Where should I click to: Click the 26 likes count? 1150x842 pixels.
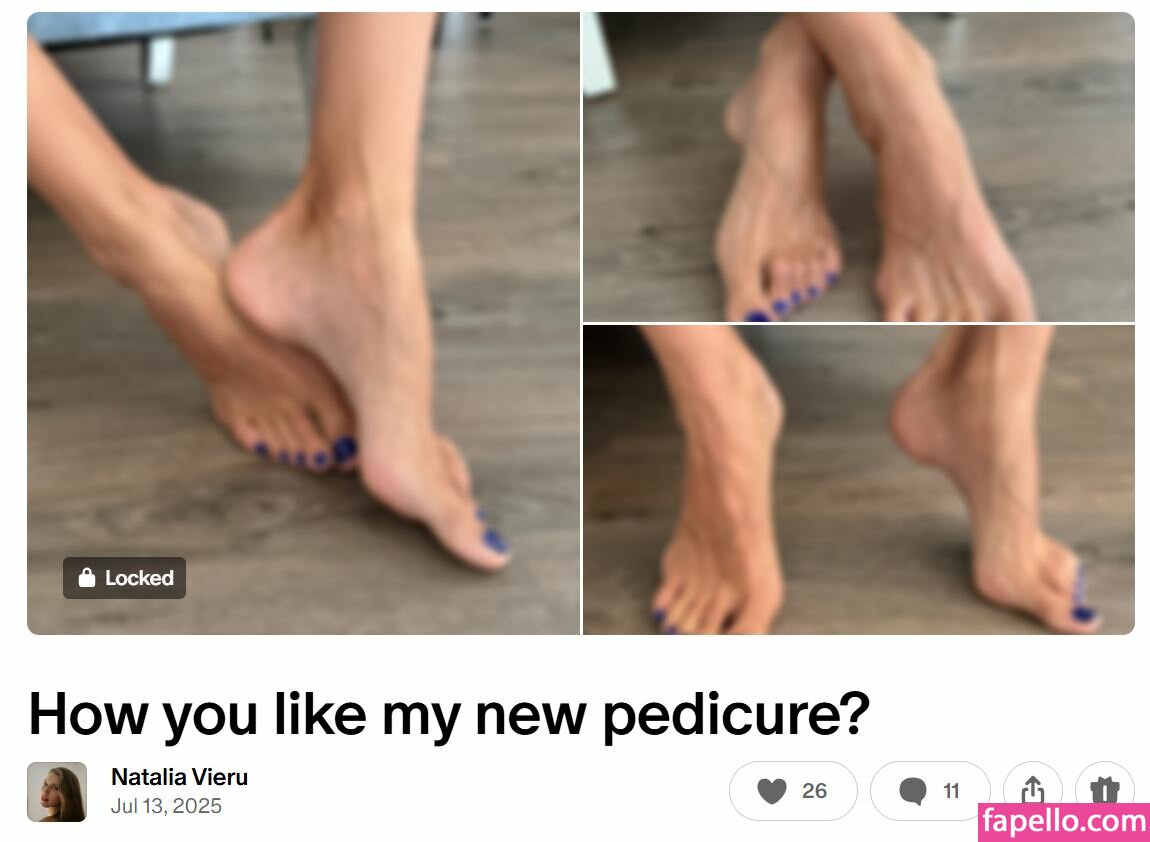(814, 791)
